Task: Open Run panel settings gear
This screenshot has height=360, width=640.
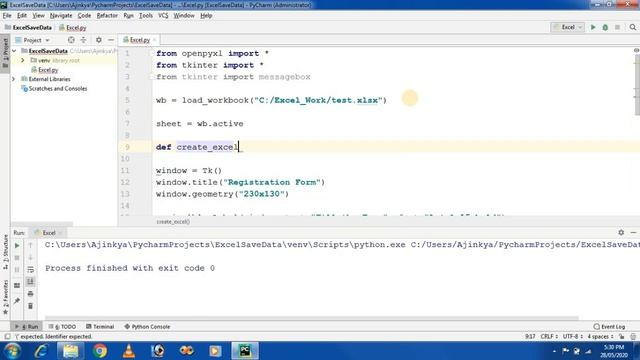Action: (x=621, y=232)
